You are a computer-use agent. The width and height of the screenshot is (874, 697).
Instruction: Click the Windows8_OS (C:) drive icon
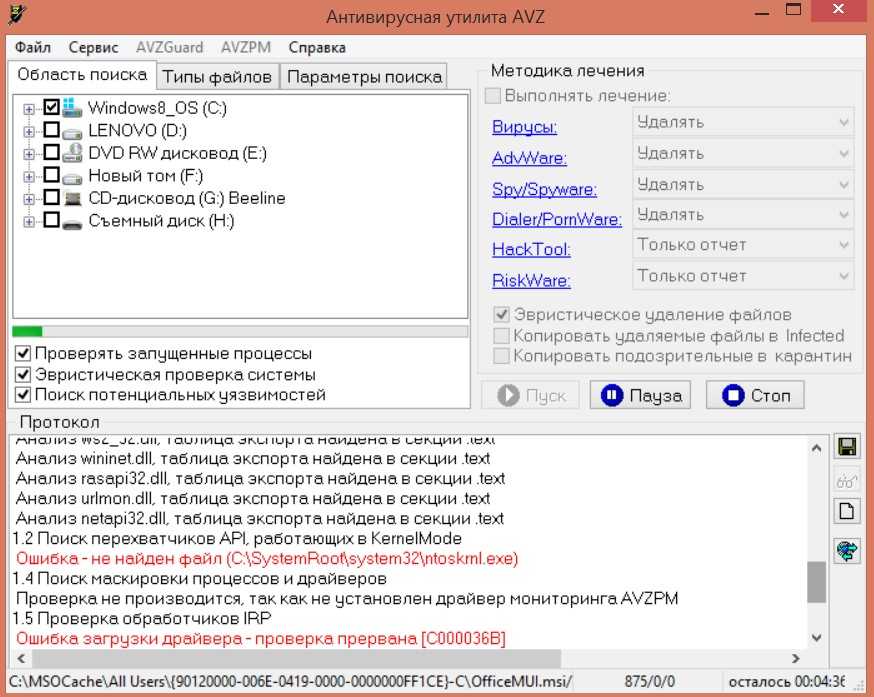pos(73,107)
